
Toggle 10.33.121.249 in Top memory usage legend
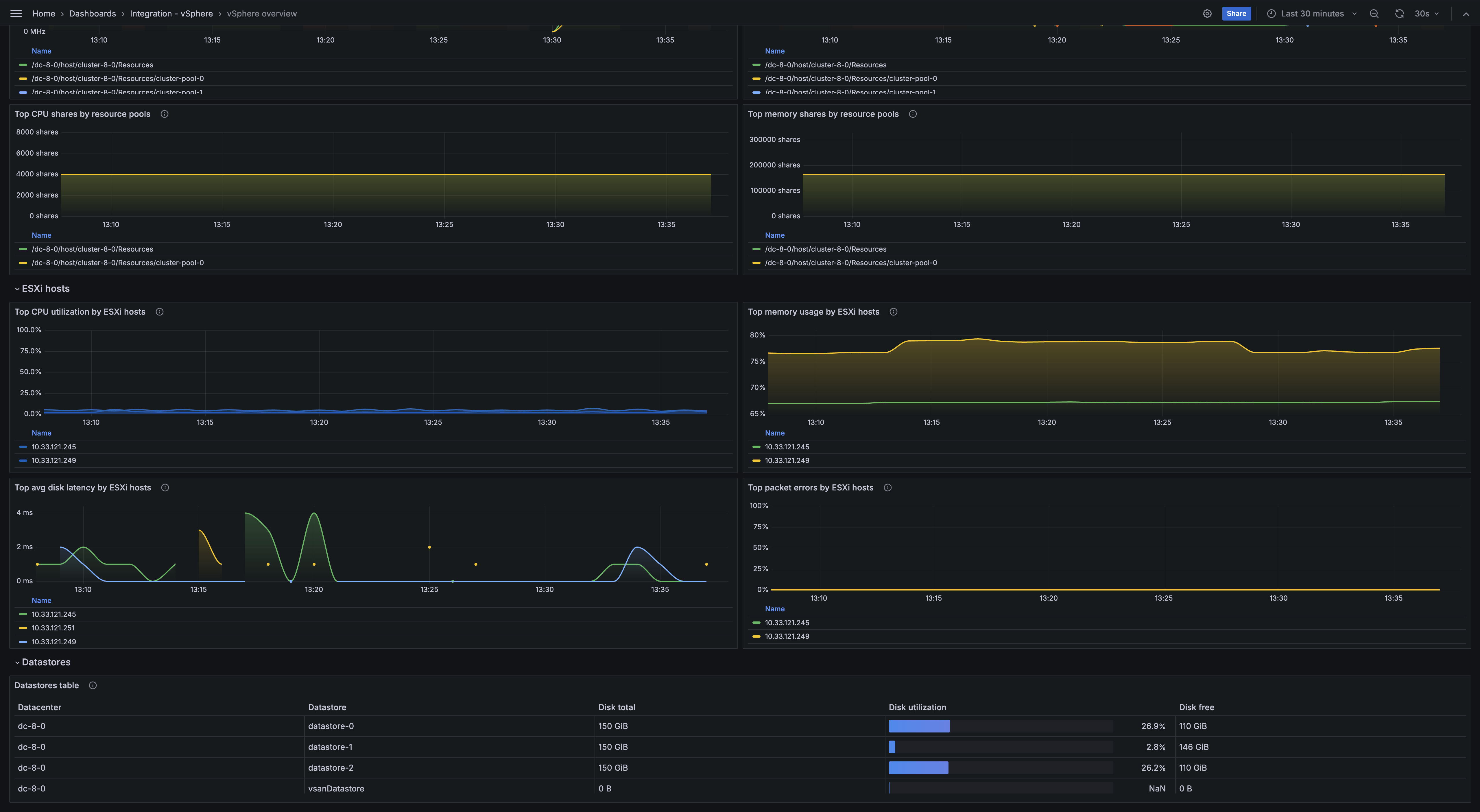(787, 460)
